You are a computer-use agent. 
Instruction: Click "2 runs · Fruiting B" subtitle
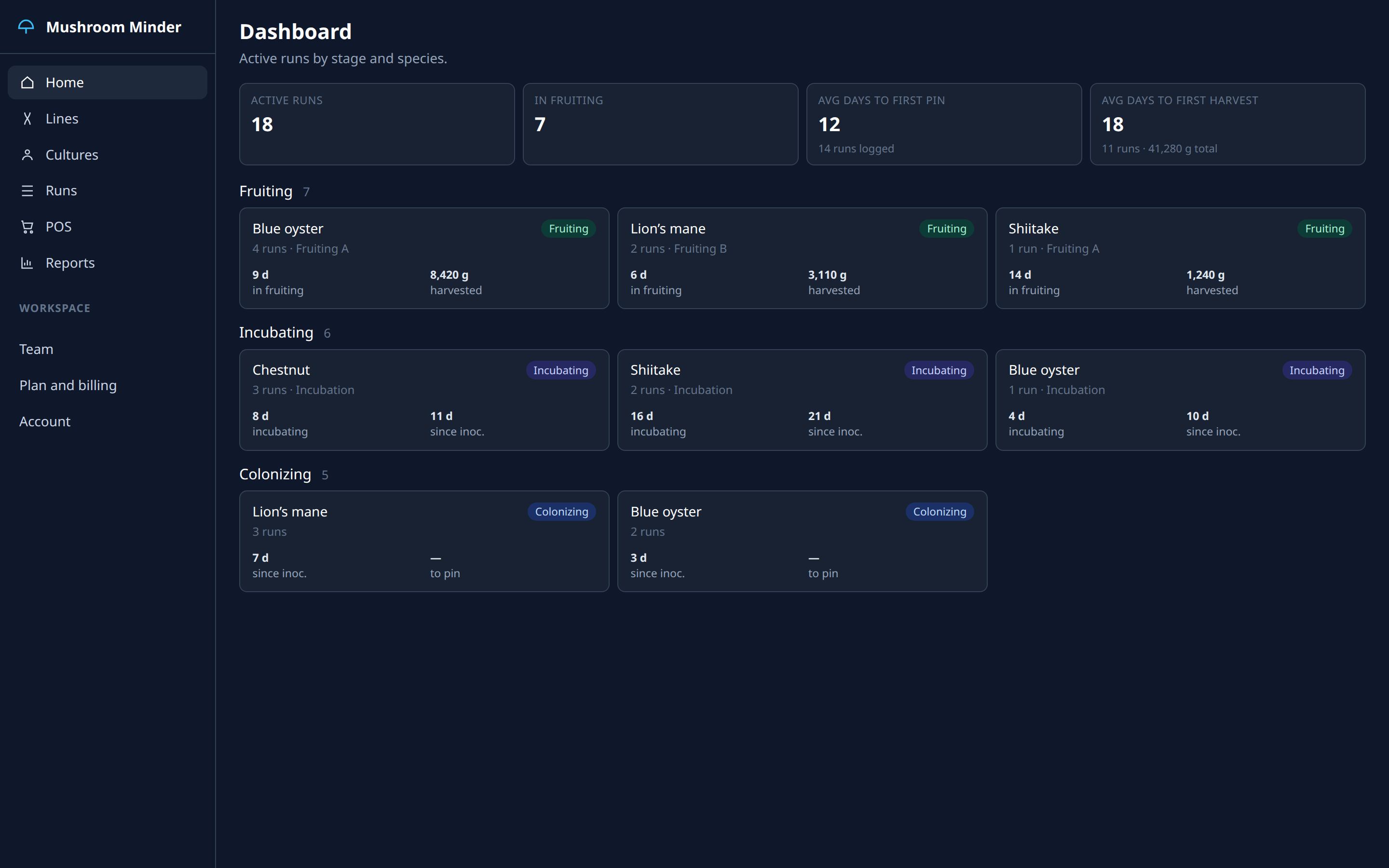679,248
